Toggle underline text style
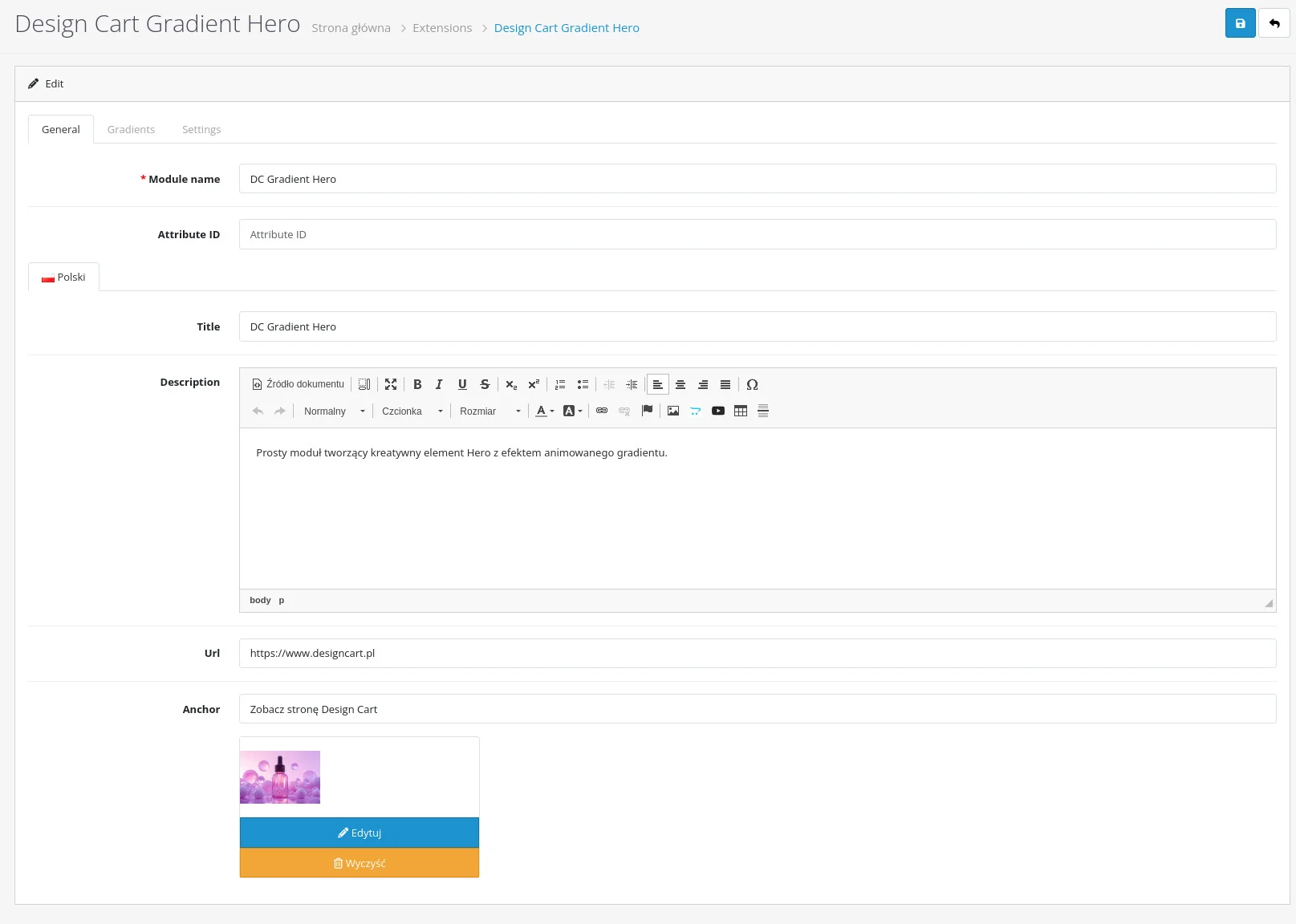This screenshot has width=1296, height=924. [462, 384]
